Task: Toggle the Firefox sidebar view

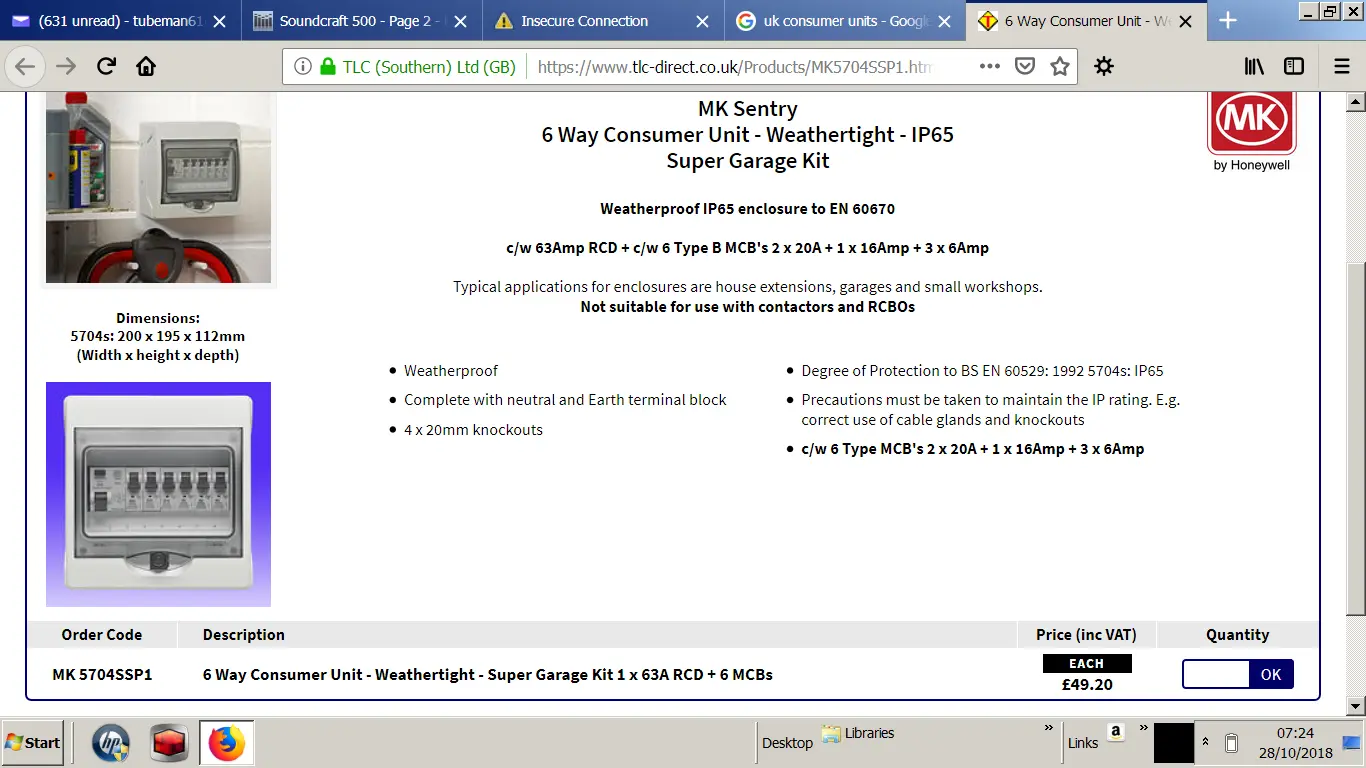Action: click(x=1294, y=67)
